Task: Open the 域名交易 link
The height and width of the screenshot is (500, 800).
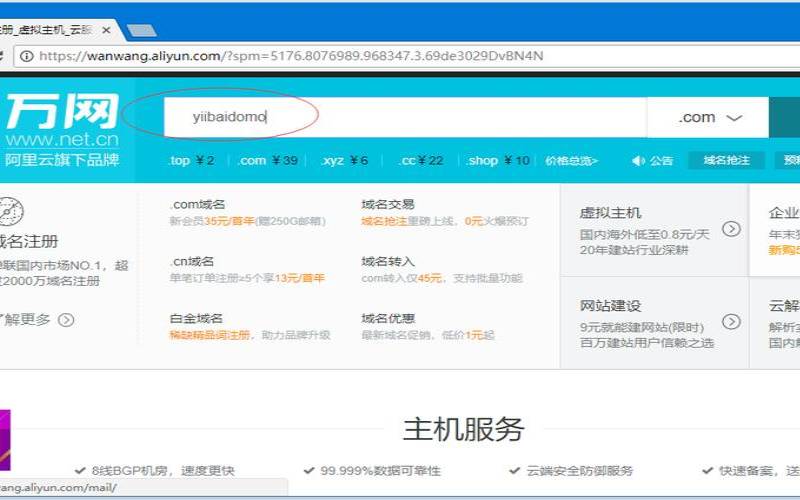Action: (388, 204)
